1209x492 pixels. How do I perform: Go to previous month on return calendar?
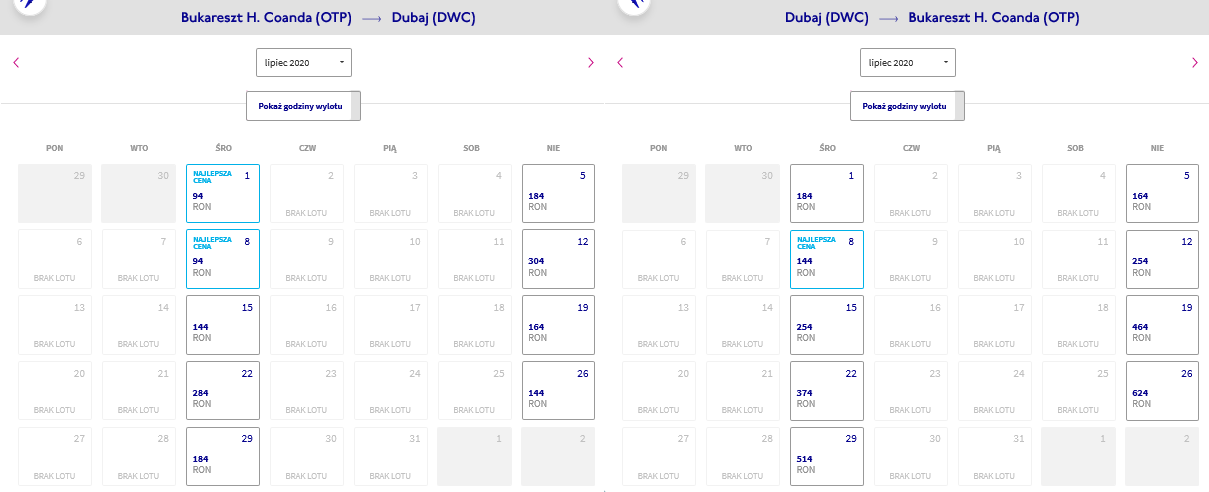point(620,62)
